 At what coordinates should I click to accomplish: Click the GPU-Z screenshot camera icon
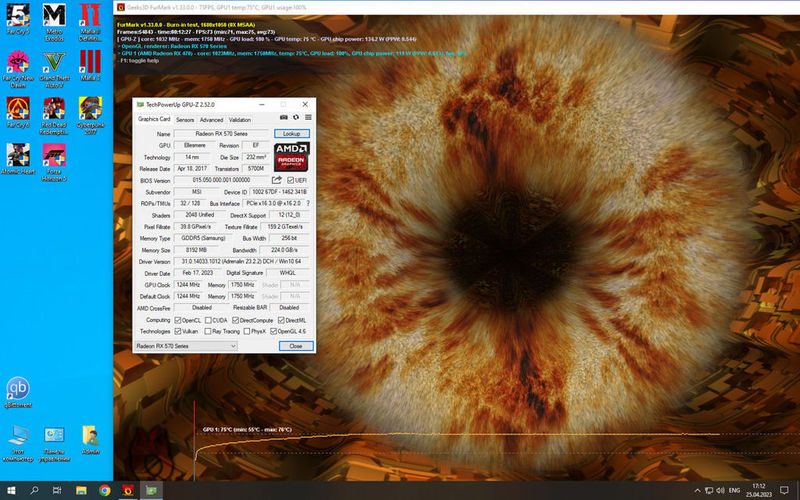284,119
